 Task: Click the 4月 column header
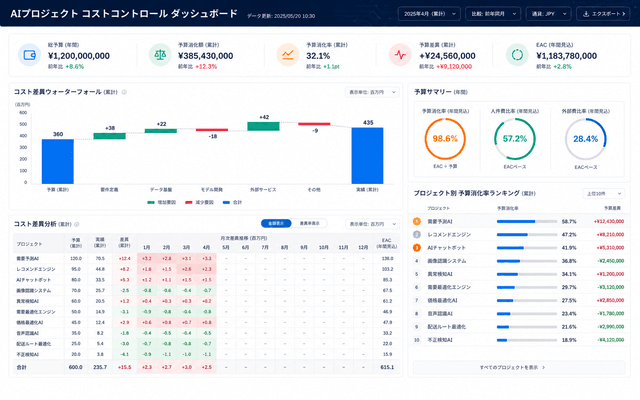[x=207, y=247]
